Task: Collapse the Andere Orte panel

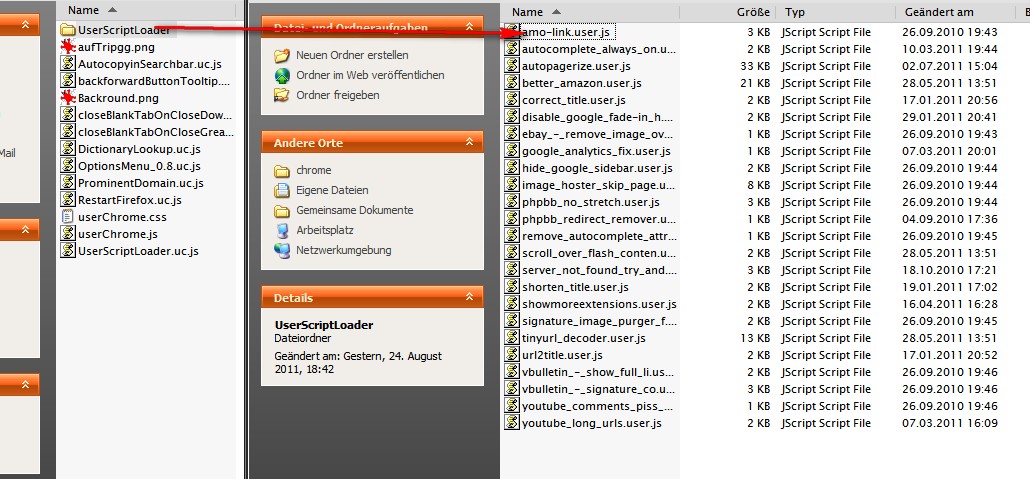Action: [x=470, y=143]
